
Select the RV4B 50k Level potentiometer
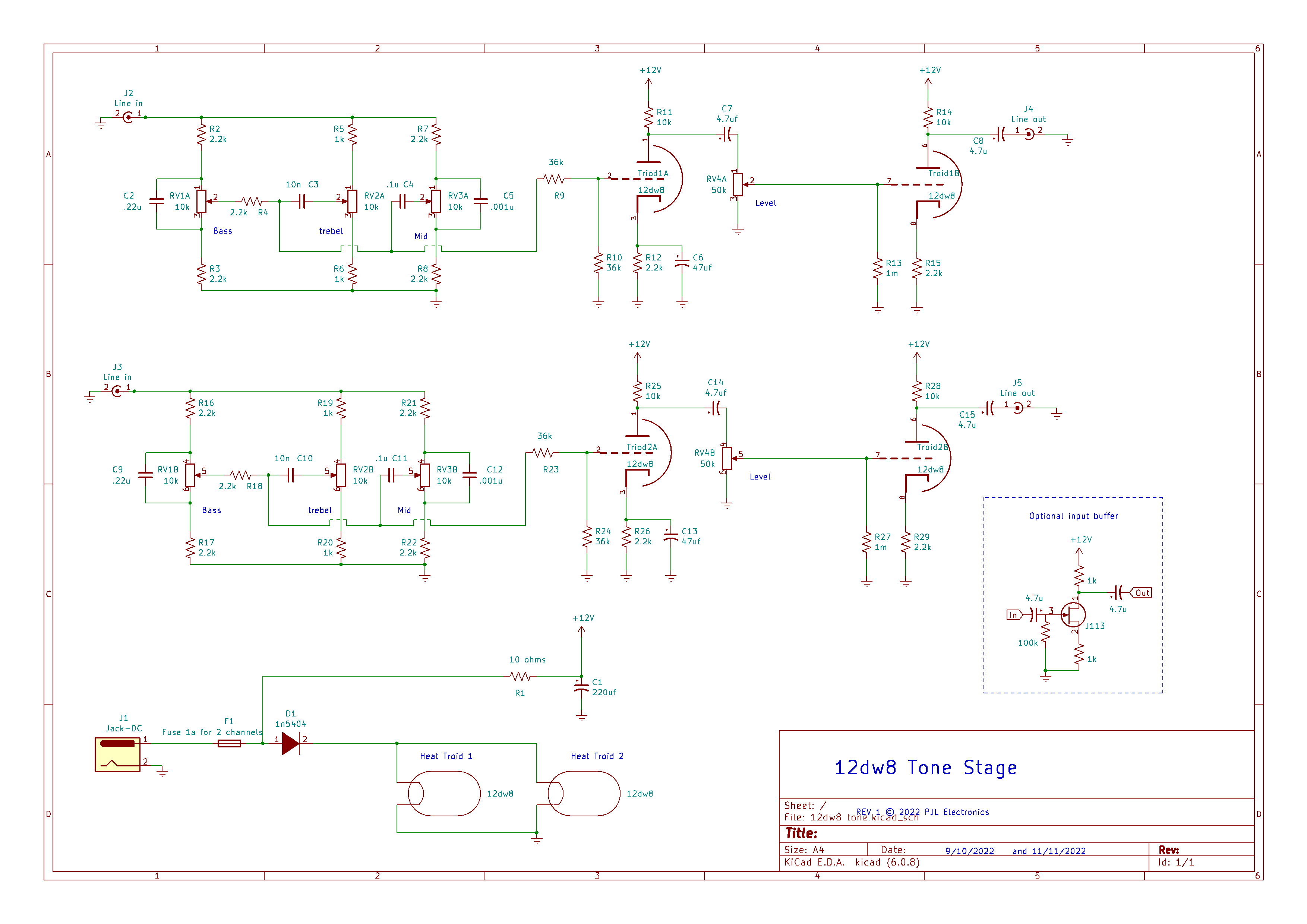pos(726,458)
